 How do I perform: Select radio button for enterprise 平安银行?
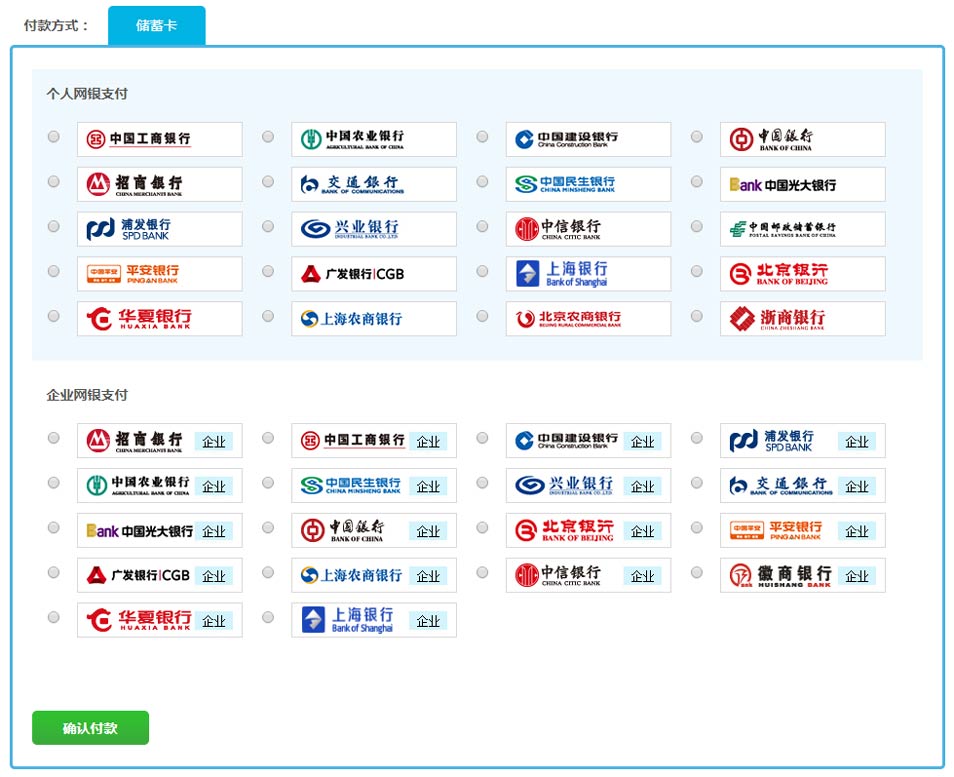697,528
